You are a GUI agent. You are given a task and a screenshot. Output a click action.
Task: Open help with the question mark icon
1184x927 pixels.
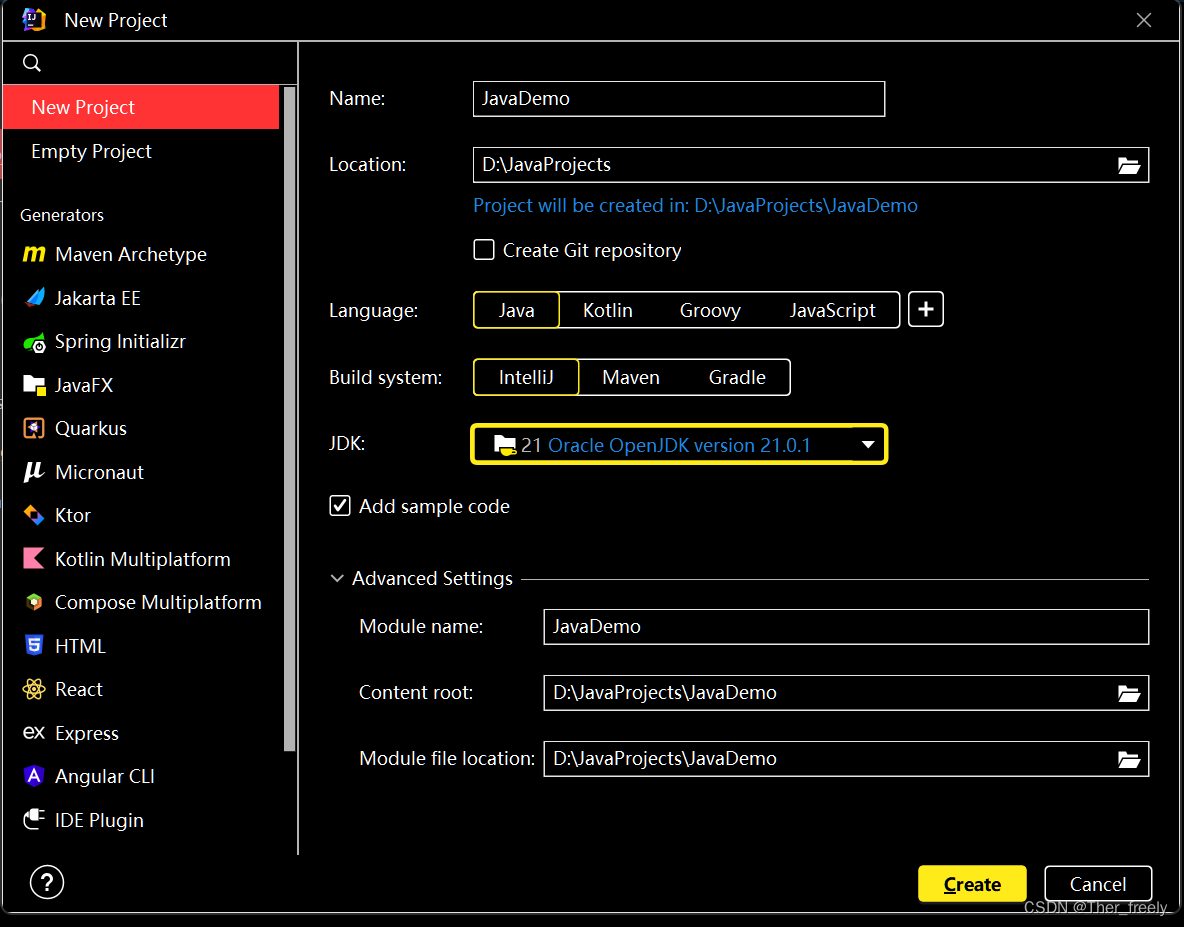pyautogui.click(x=47, y=882)
